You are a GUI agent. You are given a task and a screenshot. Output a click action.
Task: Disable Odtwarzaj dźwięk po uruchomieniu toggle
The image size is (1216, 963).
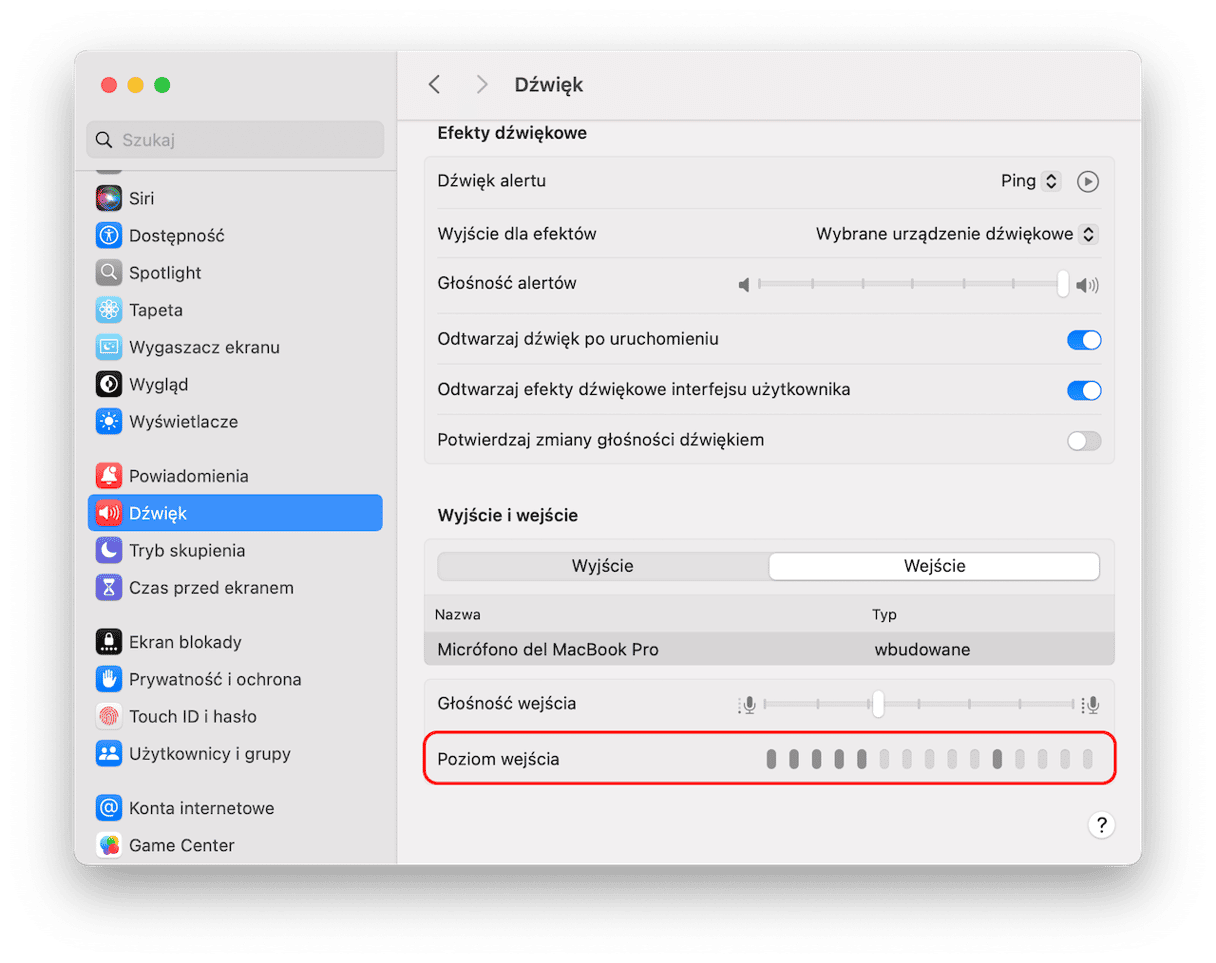[1084, 340]
